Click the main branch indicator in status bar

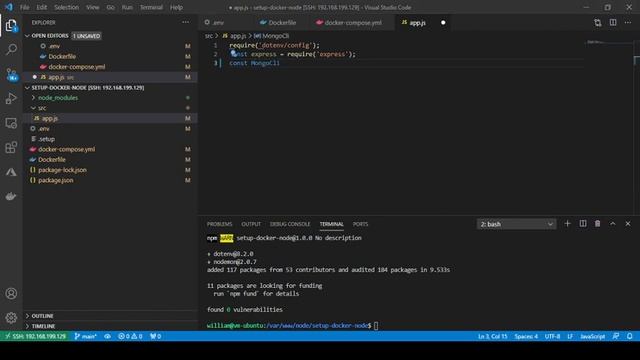pos(86,336)
